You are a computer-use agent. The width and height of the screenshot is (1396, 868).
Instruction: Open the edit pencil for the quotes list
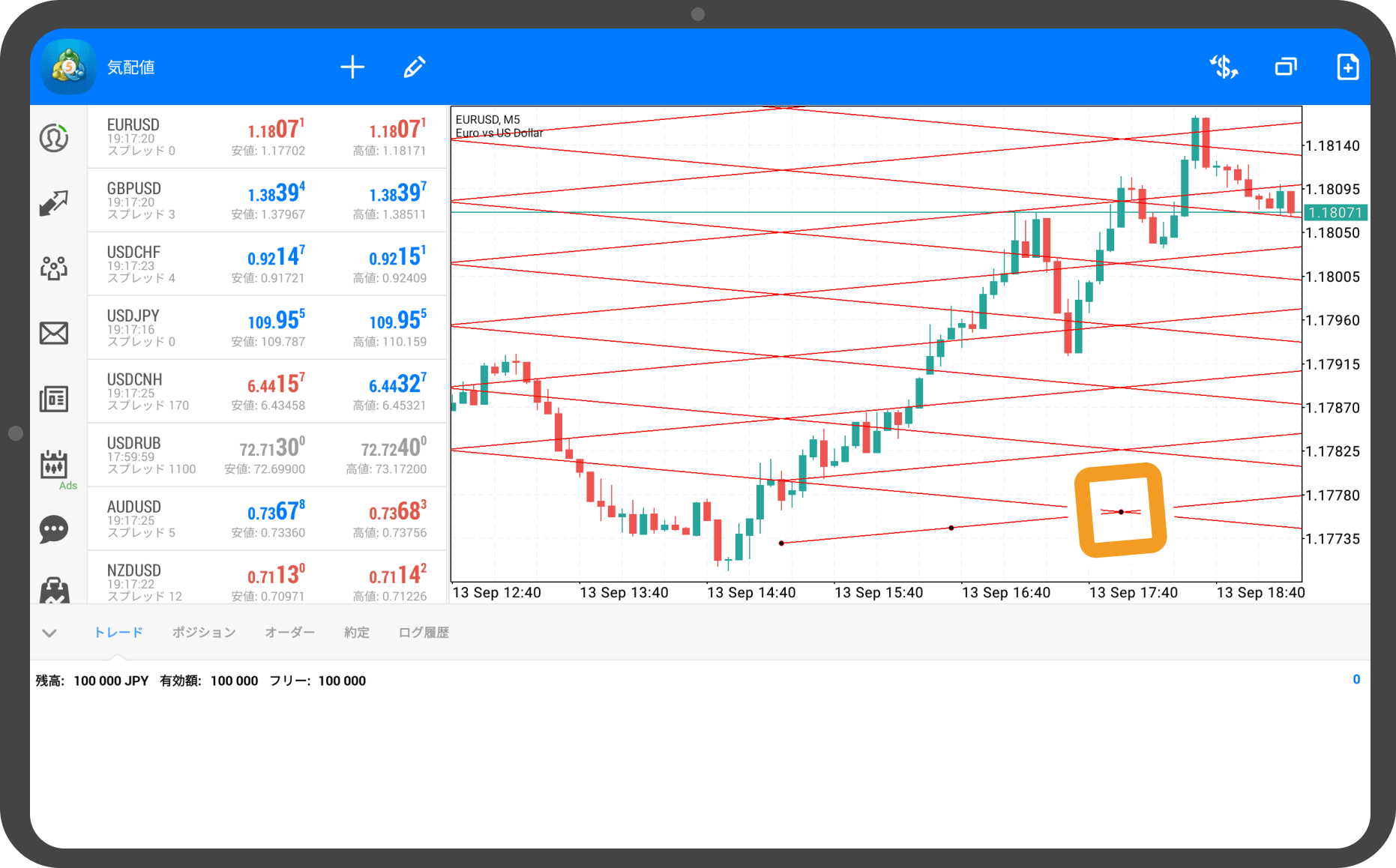415,67
